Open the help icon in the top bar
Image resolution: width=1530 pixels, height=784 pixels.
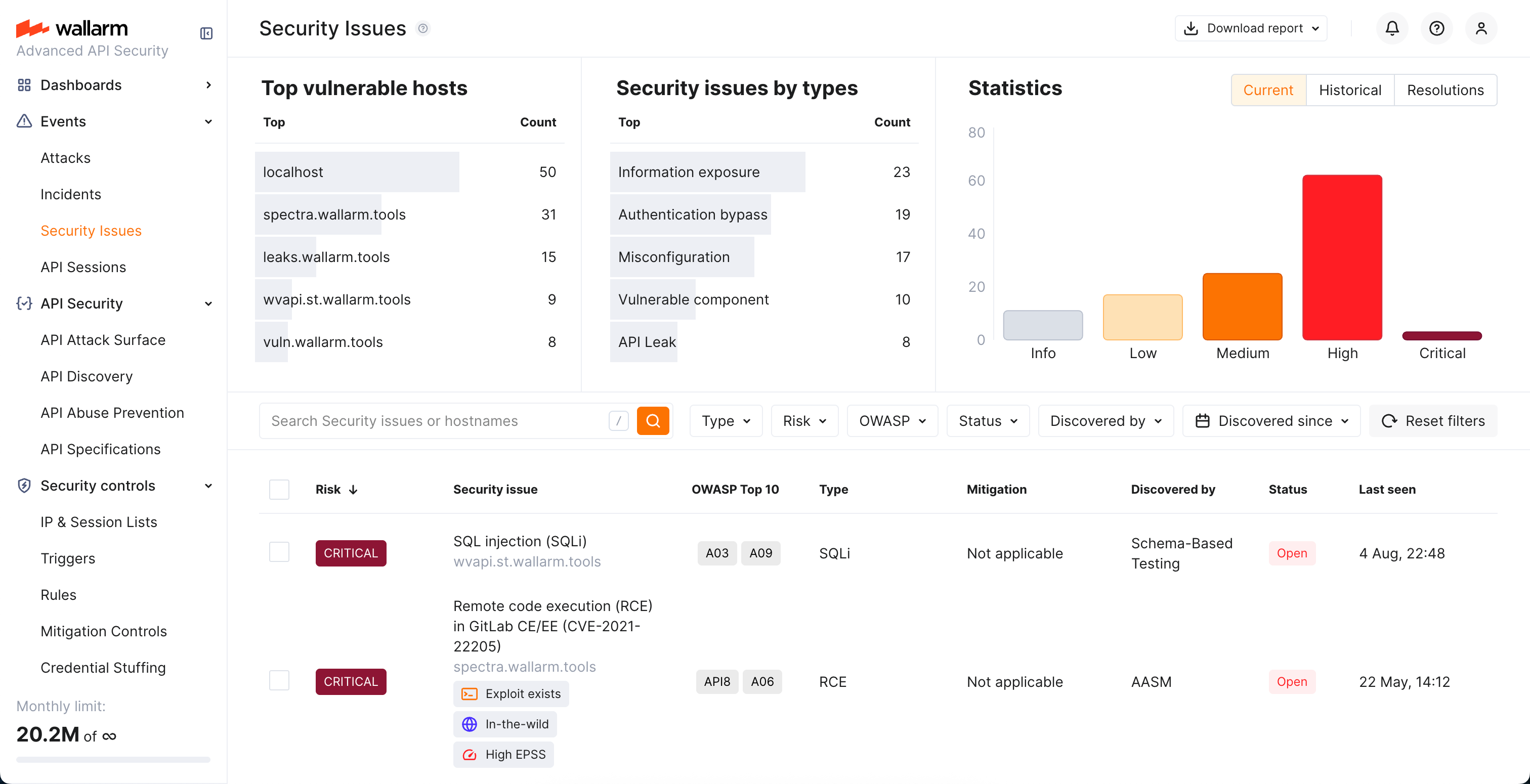coord(1436,28)
